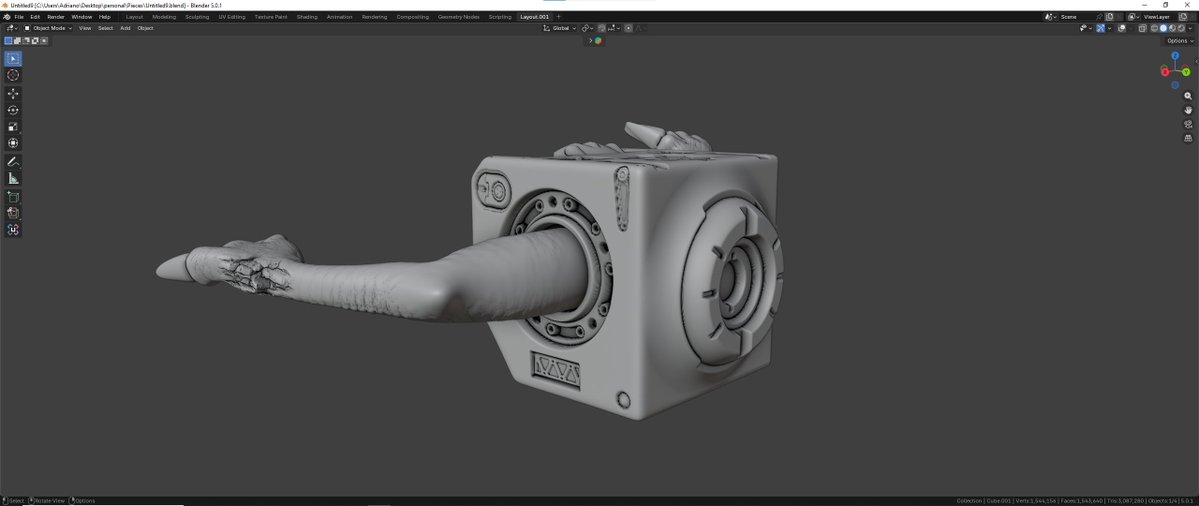Open the Blender logo menu
Image resolution: width=1199 pixels, height=506 pixels.
click(x=6, y=17)
